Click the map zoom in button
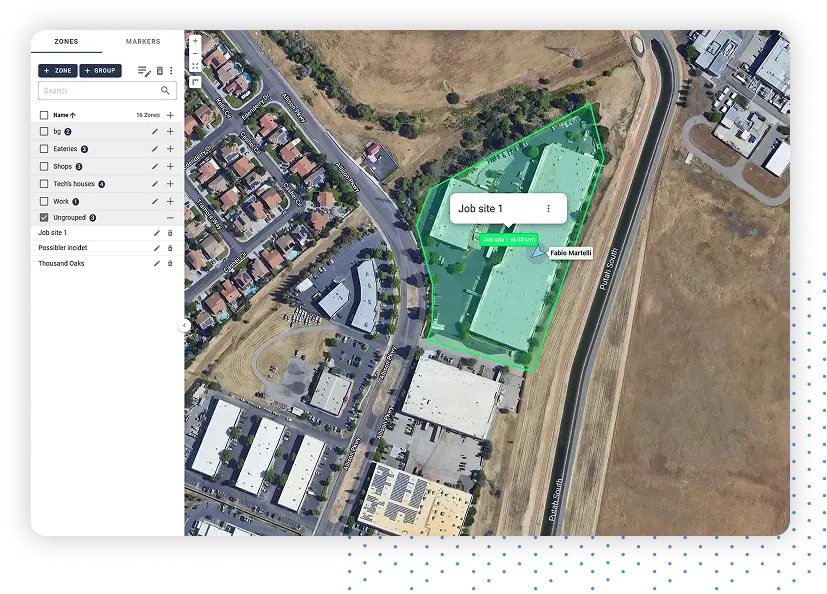827x594 pixels. (x=195, y=41)
